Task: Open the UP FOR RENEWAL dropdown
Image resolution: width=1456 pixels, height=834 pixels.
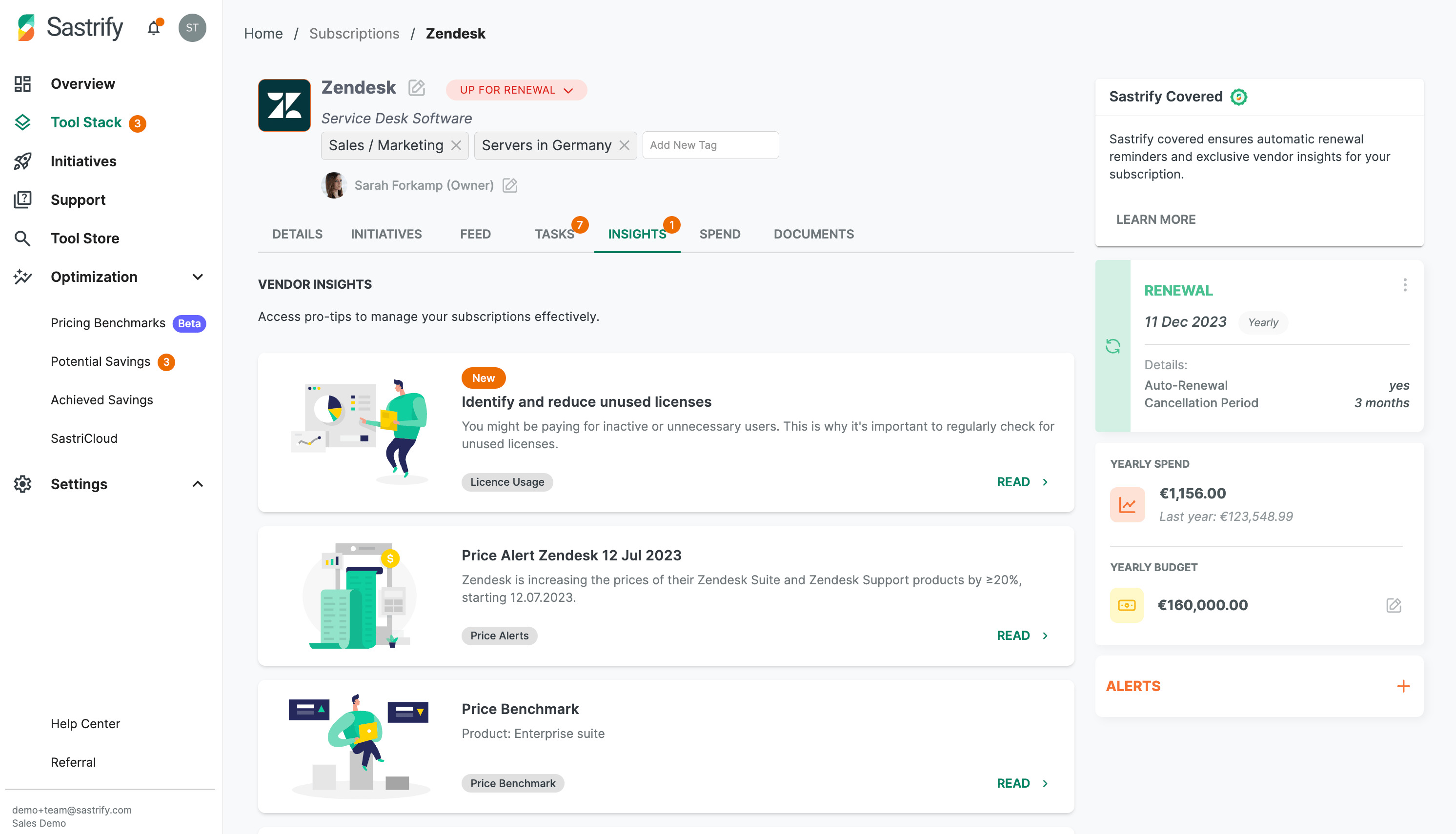Action: point(516,90)
